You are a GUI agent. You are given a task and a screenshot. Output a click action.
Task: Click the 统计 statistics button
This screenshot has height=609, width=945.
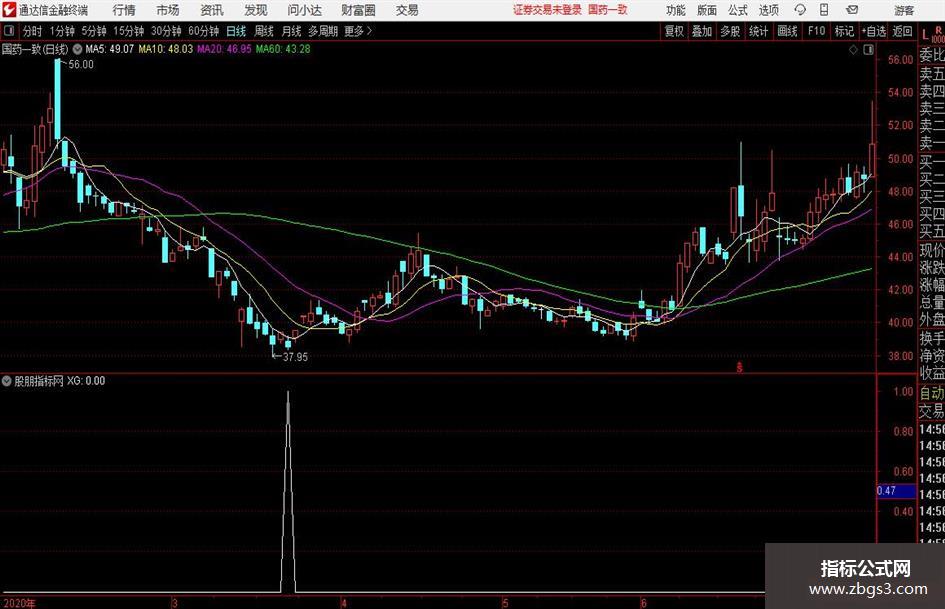point(758,31)
